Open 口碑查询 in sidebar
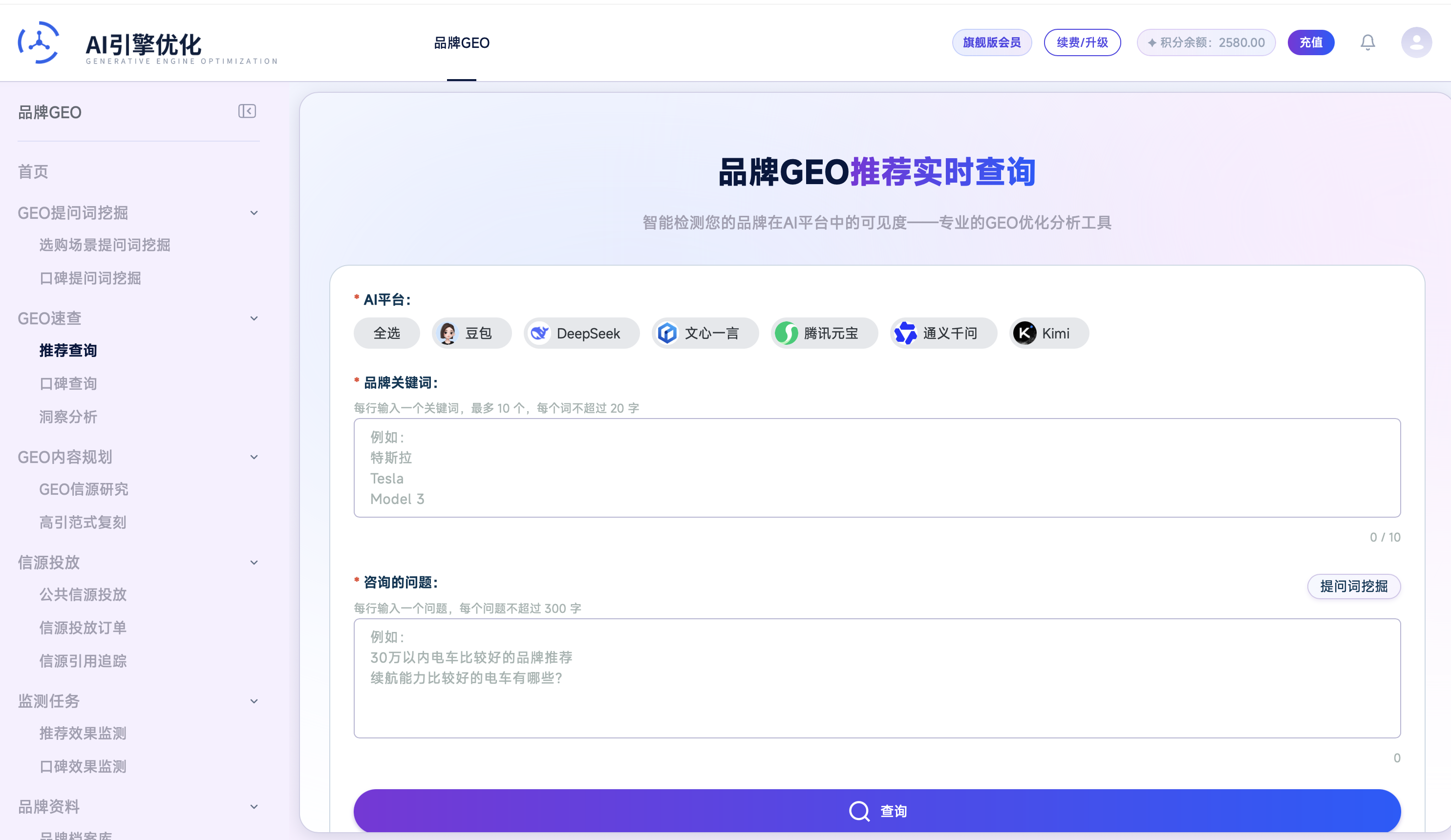The width and height of the screenshot is (1451, 840). 68,384
